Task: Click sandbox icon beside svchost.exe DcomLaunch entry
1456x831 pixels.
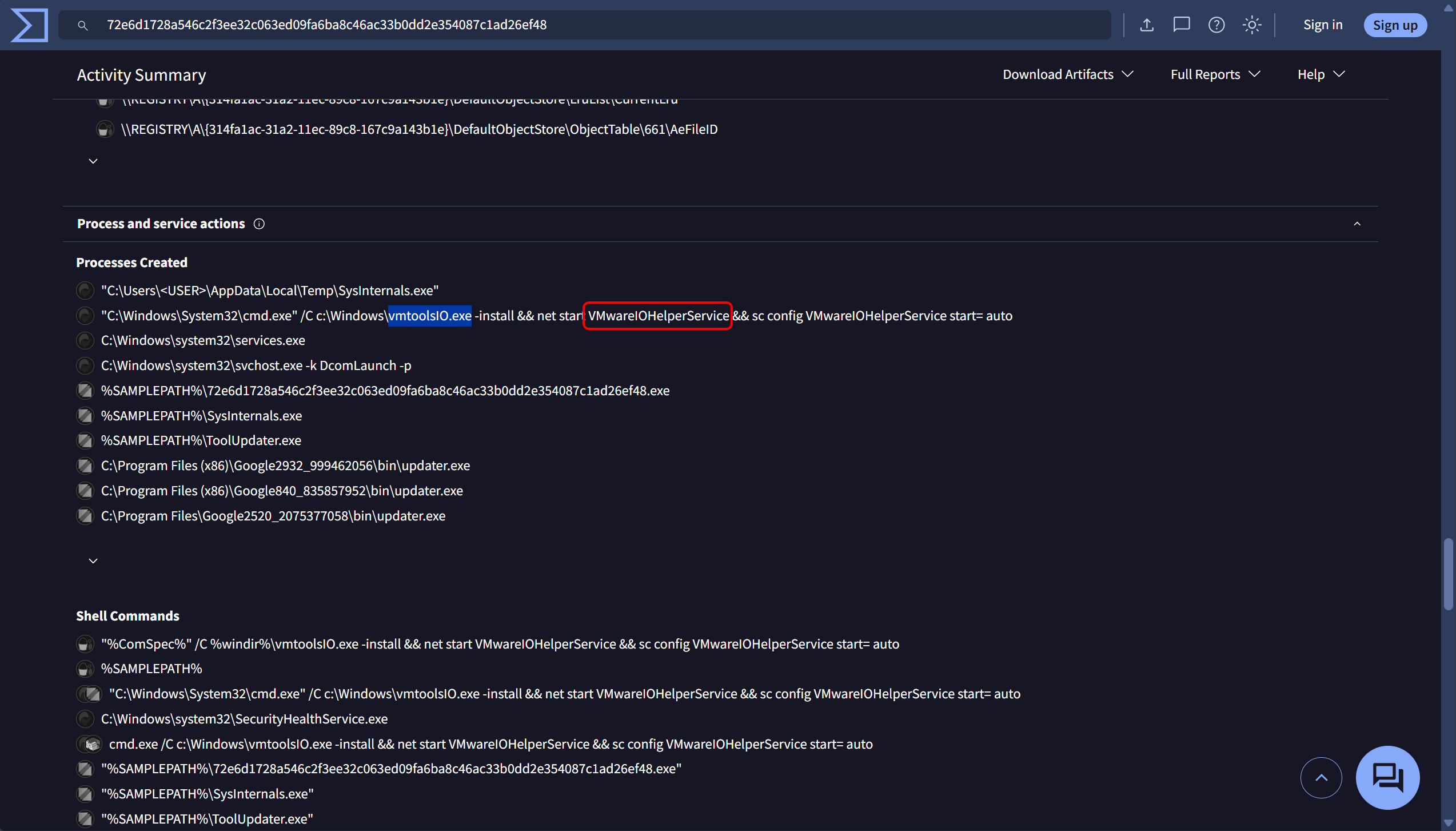Action: [85, 365]
